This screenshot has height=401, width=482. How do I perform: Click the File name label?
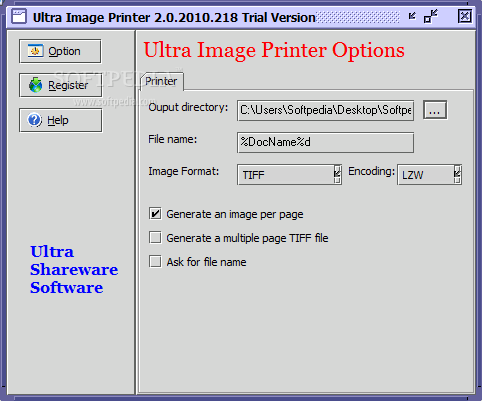click(x=173, y=139)
